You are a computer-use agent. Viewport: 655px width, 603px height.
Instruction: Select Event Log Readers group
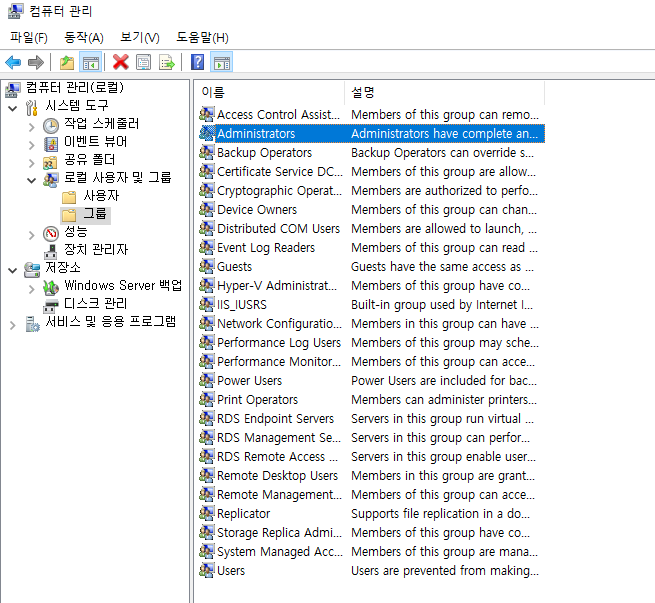click(x=266, y=248)
